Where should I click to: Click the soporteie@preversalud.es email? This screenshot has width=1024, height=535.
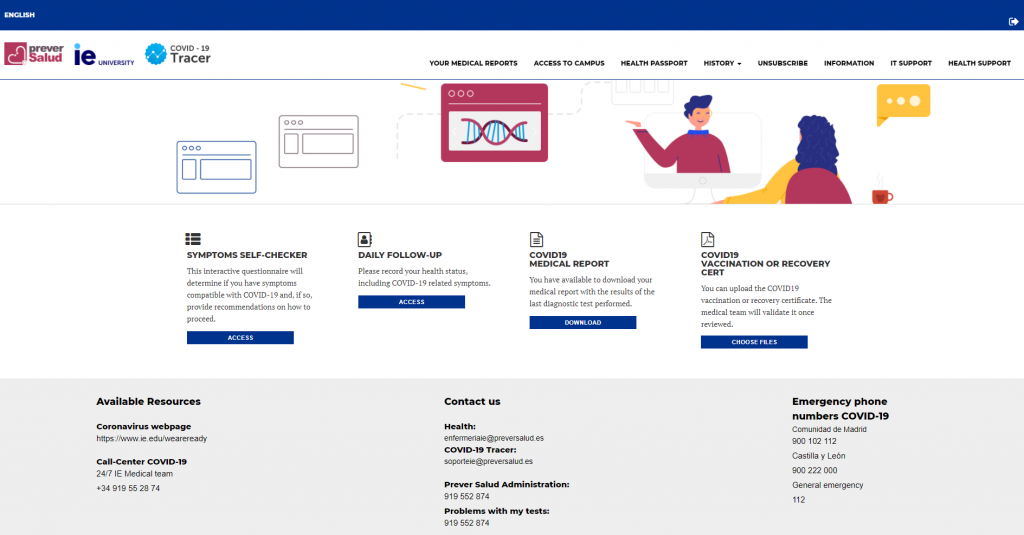(x=488, y=461)
